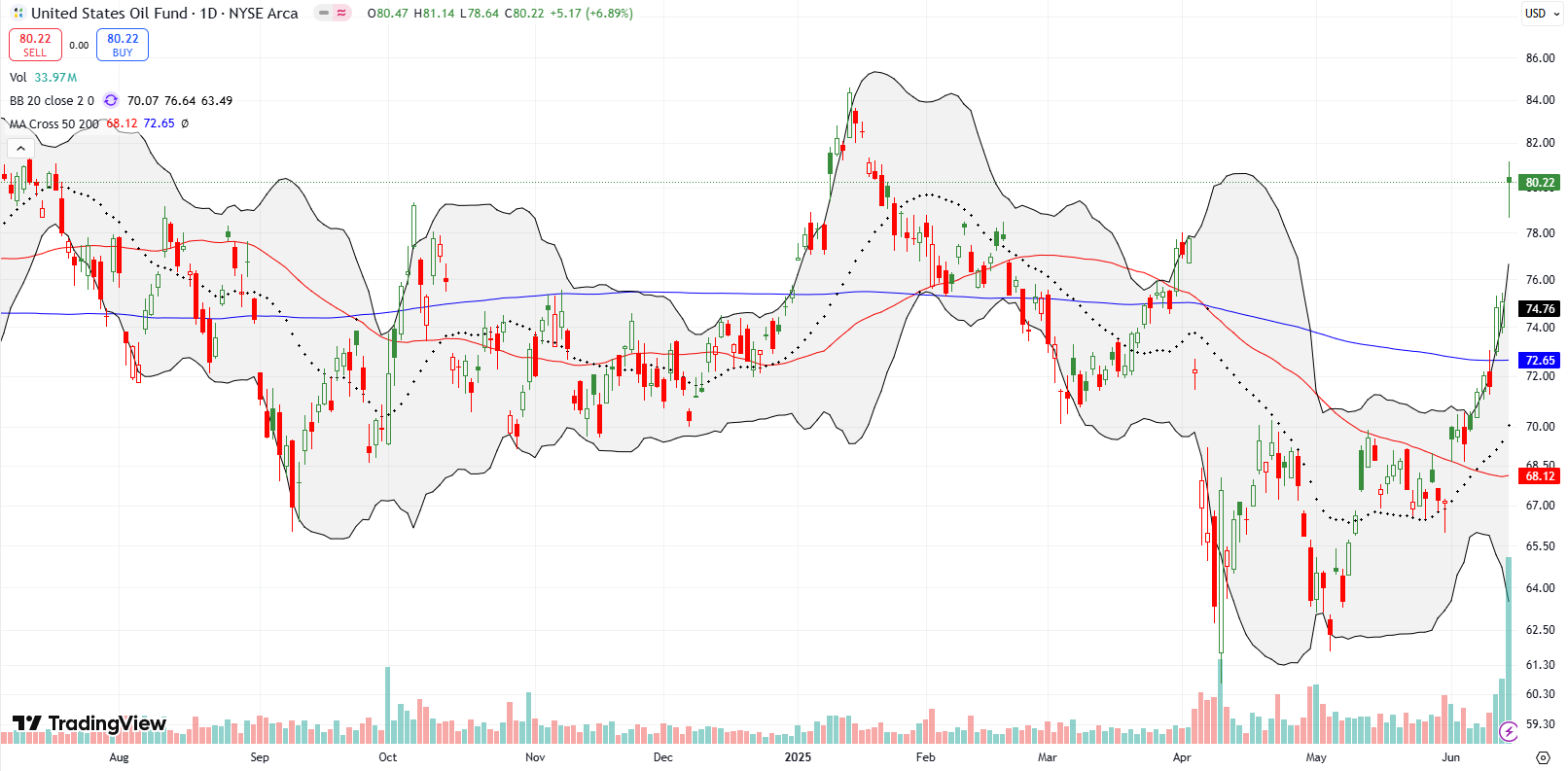The image size is (1568, 771).
Task: Click the Jun label on the time axis
Action: point(1450,757)
